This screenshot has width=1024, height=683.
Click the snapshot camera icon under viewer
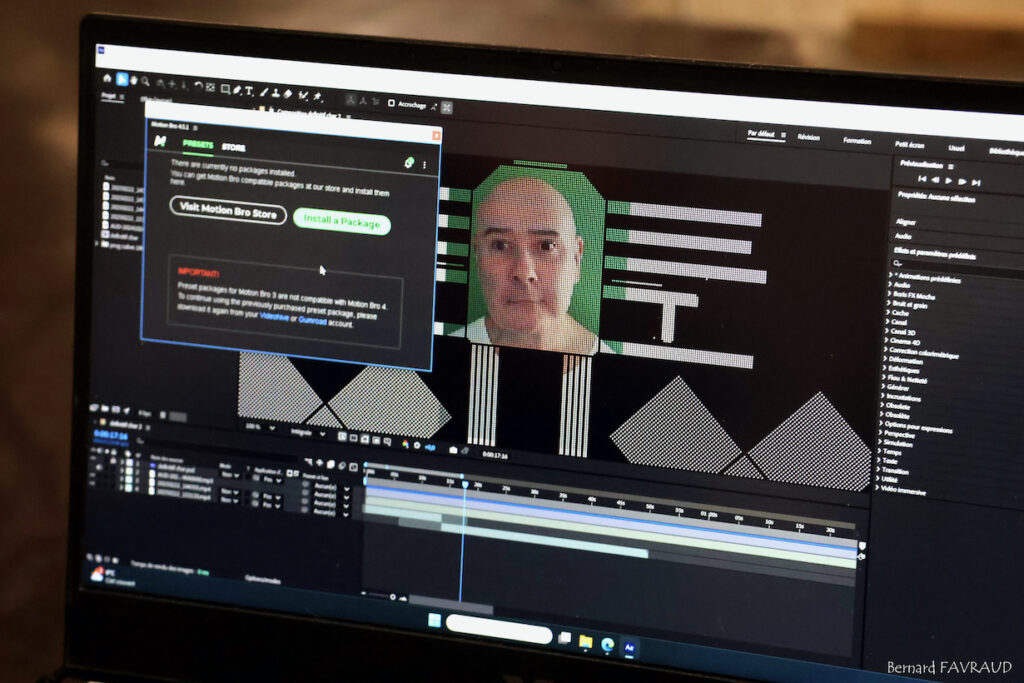tap(453, 450)
